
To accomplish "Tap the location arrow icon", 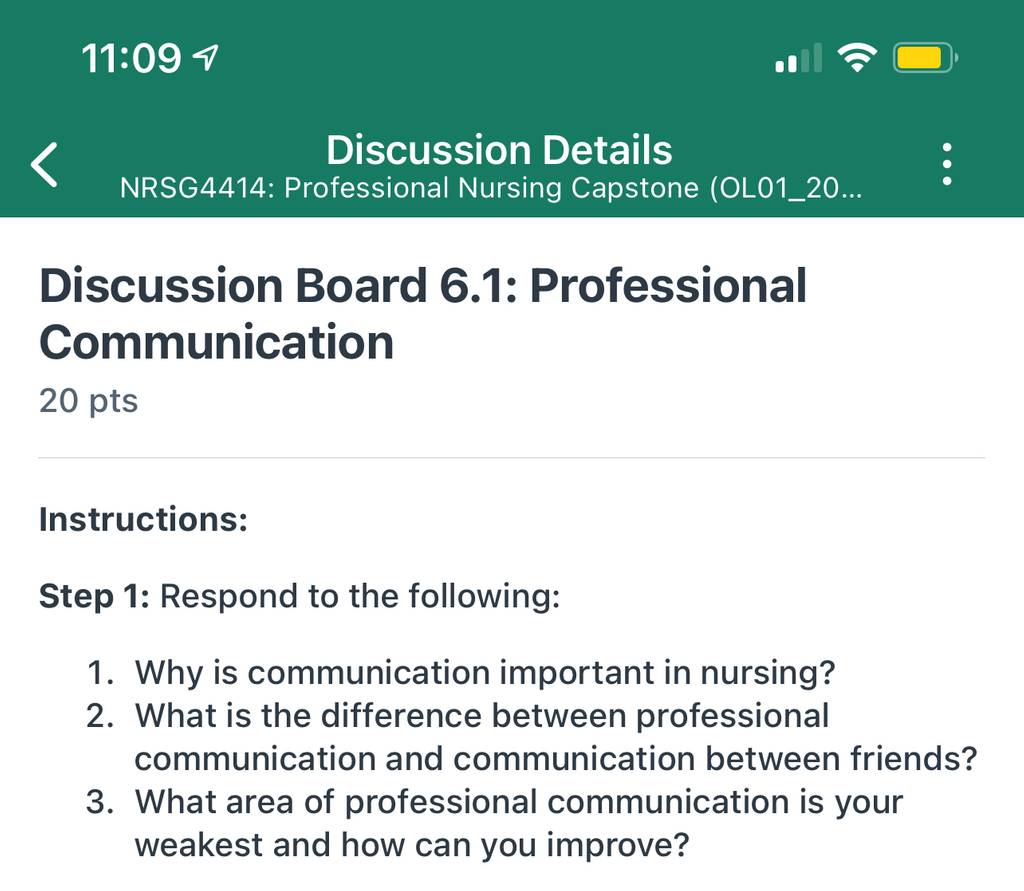I will coord(205,58).
